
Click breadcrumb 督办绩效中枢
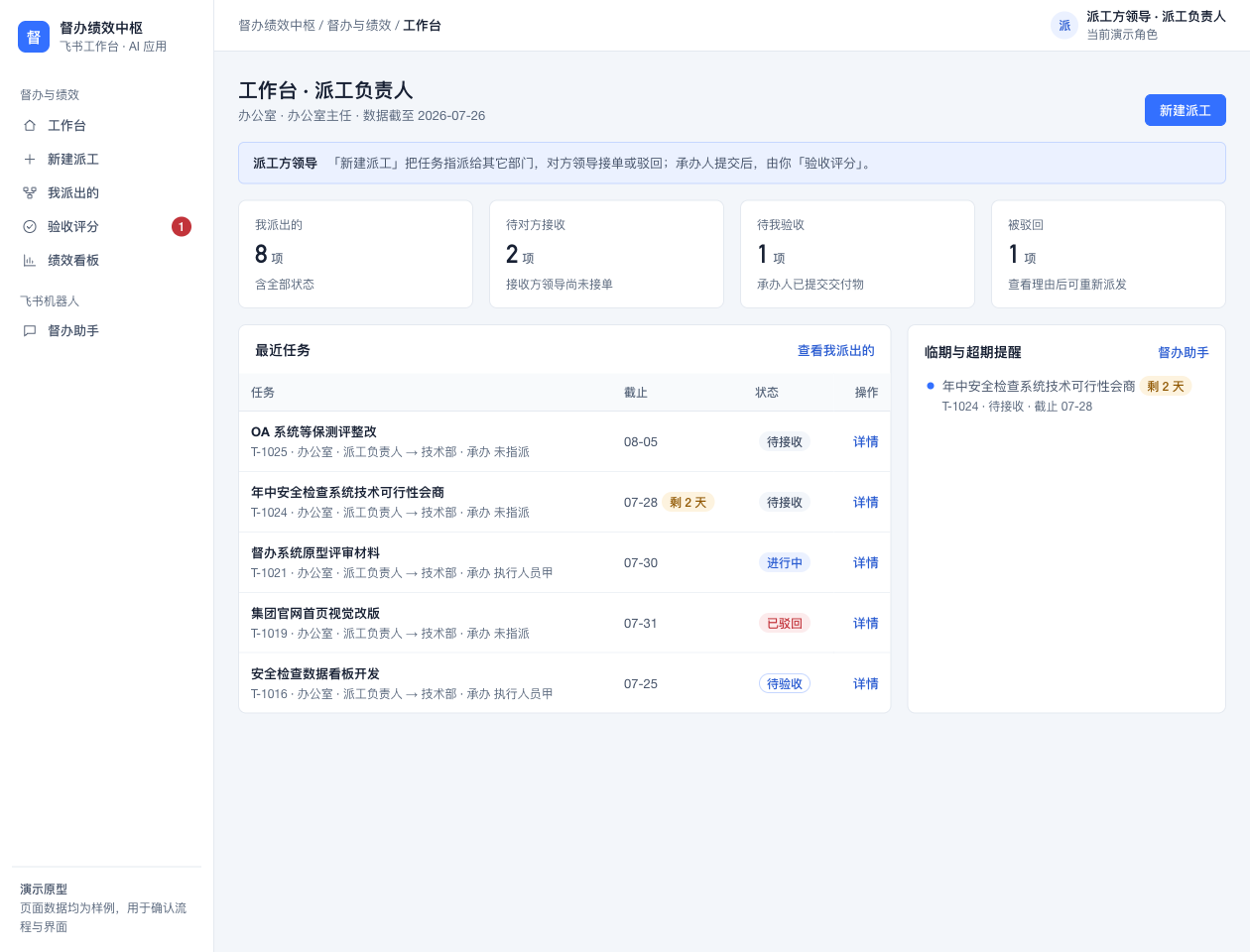[x=277, y=26]
